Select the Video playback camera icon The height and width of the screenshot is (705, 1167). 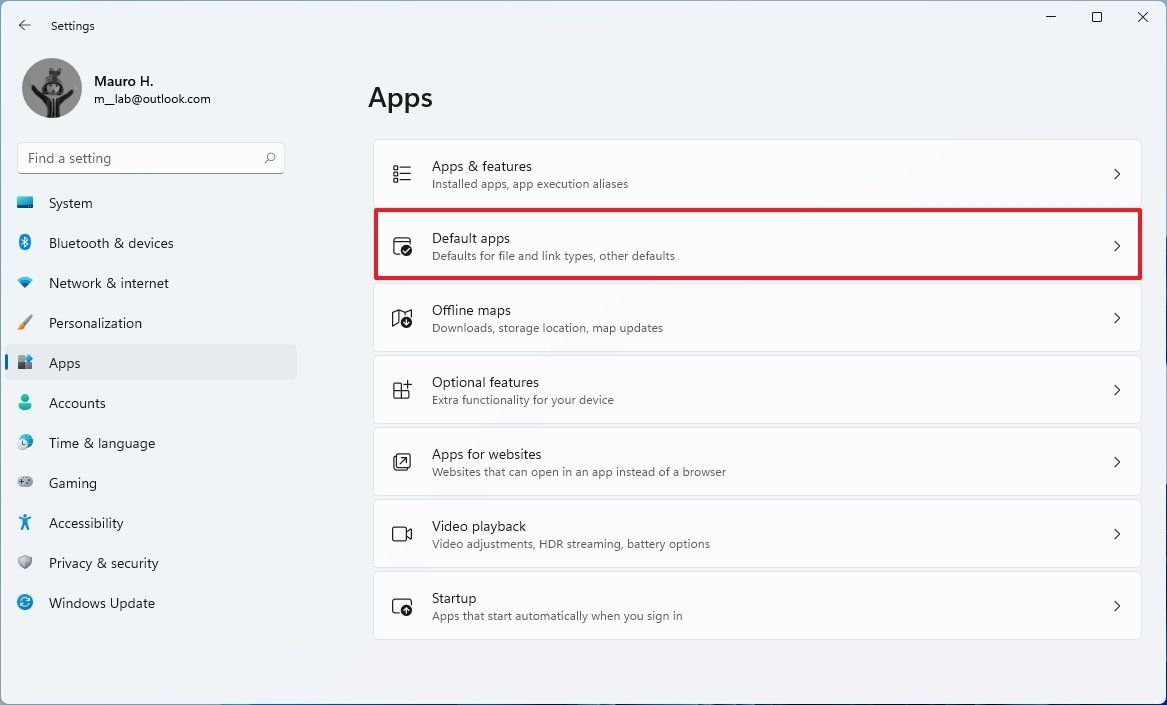click(402, 533)
